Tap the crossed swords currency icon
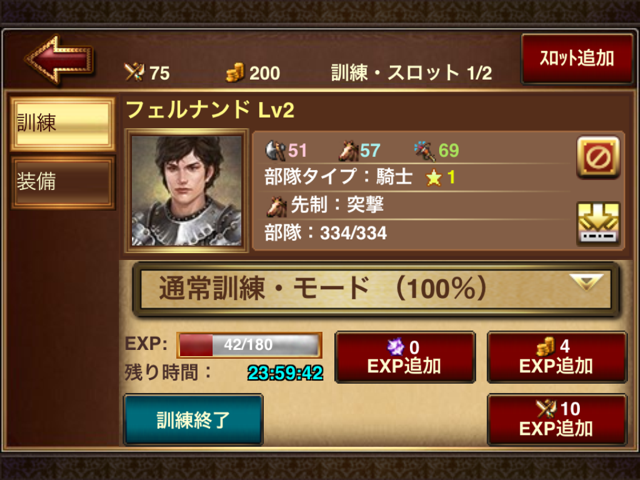 [134, 73]
